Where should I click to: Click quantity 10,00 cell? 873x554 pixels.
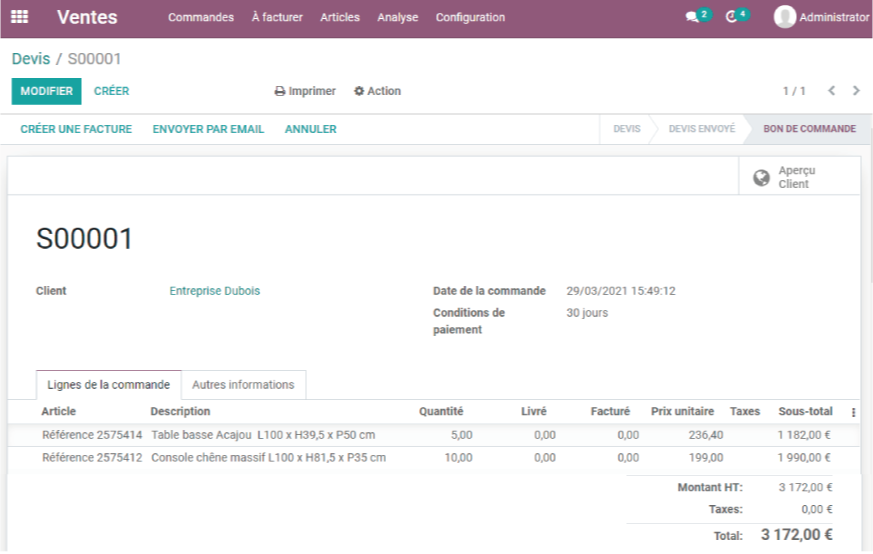(458, 458)
